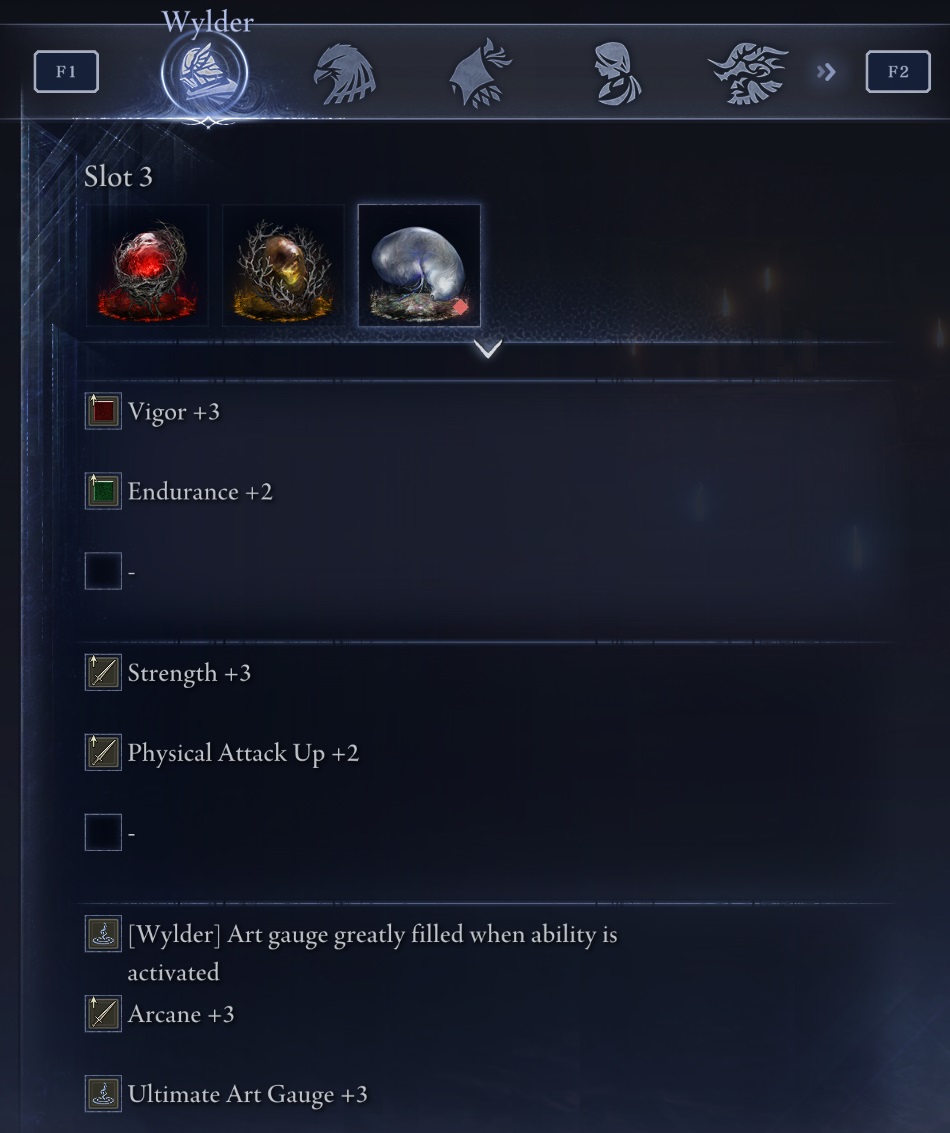Image resolution: width=950 pixels, height=1133 pixels.
Task: Select the Physical Attack Up +2 effect
Action: pyautogui.click(x=223, y=753)
